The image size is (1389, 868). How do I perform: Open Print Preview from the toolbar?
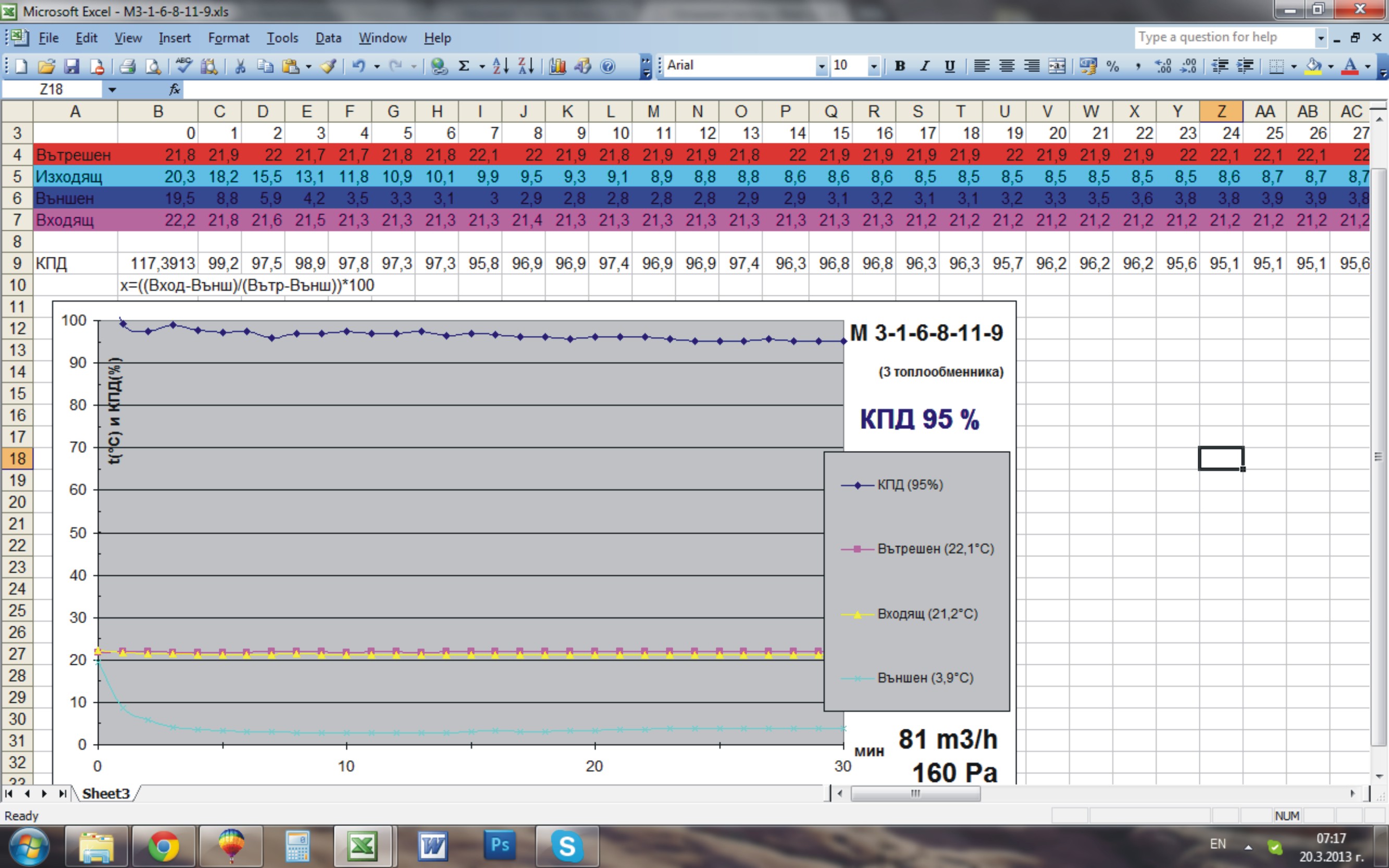153,66
